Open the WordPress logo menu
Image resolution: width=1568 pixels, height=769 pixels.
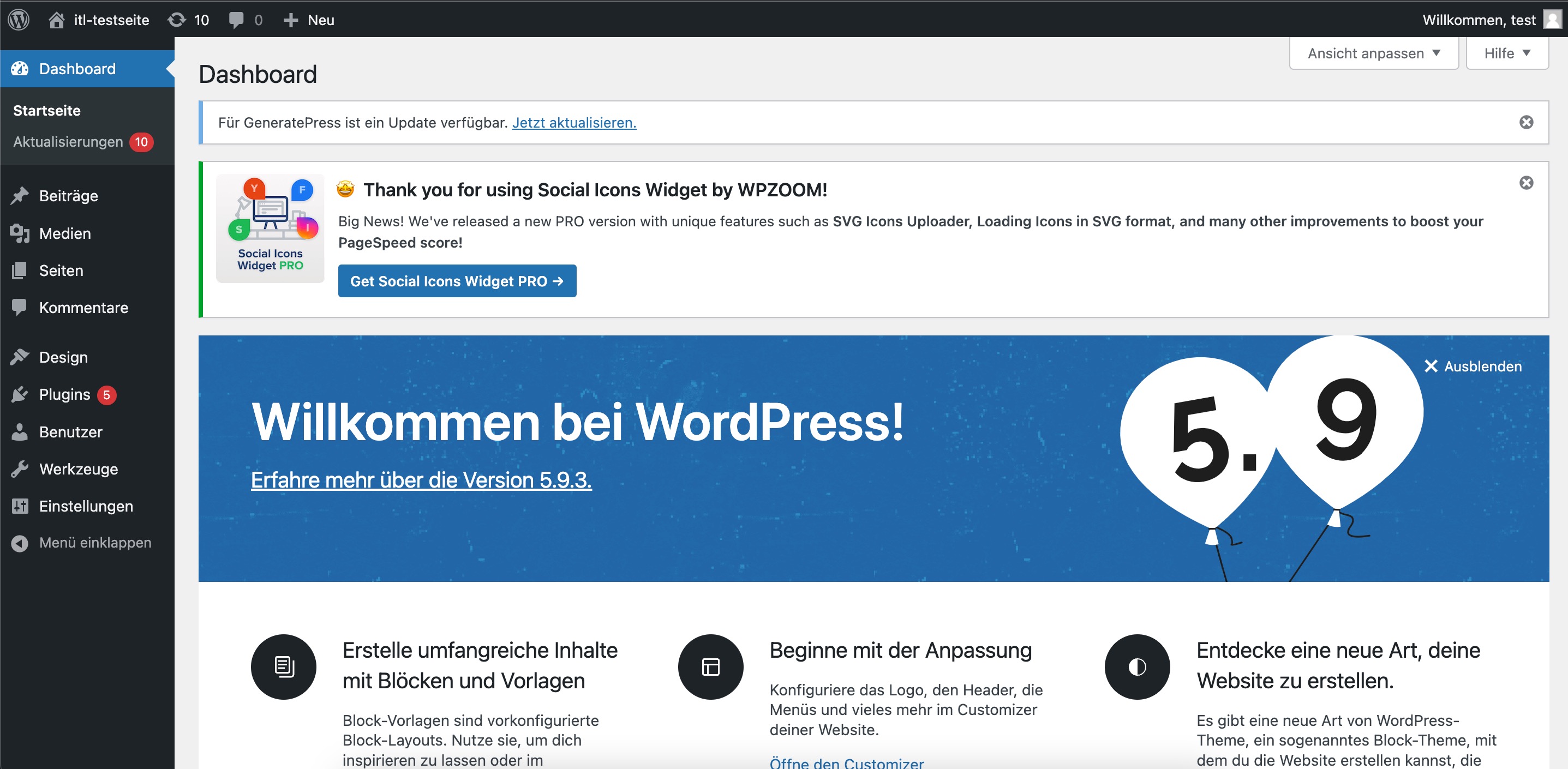[x=19, y=20]
